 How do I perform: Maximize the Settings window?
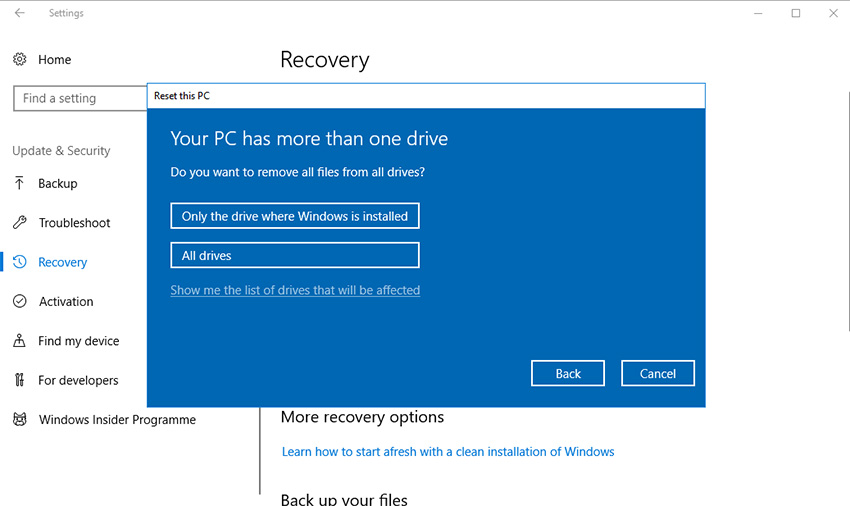coord(796,13)
